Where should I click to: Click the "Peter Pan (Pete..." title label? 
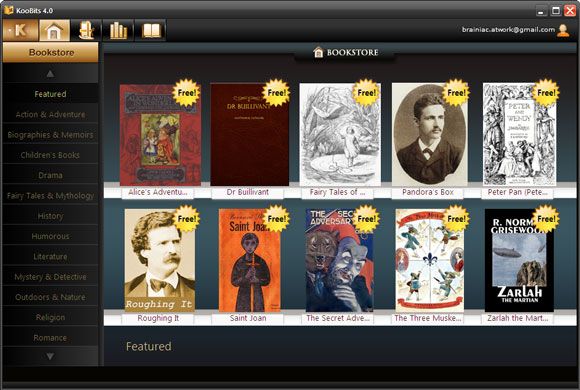pos(517,192)
